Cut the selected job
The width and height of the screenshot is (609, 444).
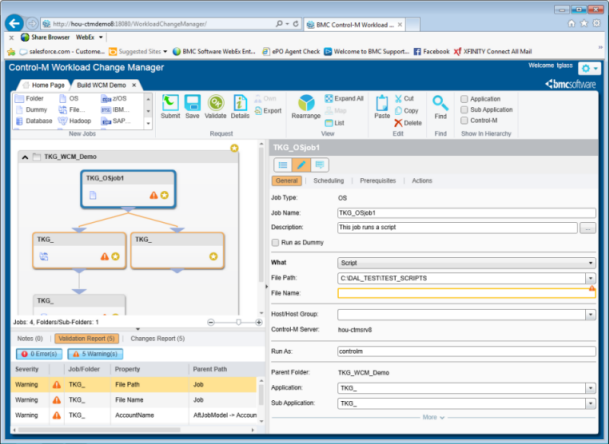[x=404, y=99]
